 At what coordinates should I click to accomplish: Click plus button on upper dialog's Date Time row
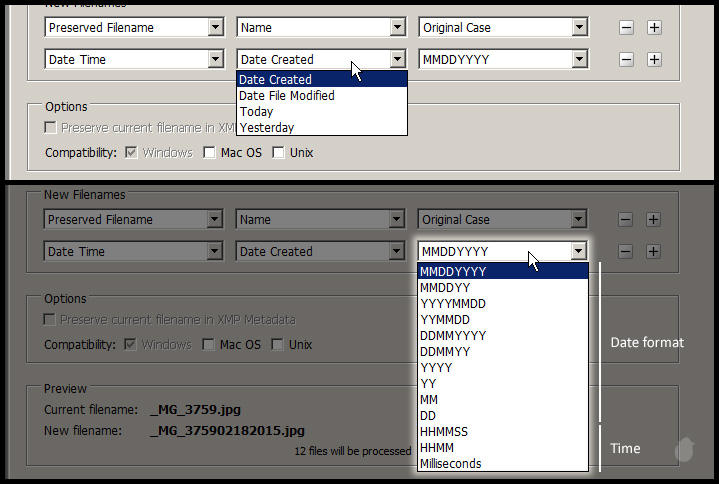(x=654, y=60)
